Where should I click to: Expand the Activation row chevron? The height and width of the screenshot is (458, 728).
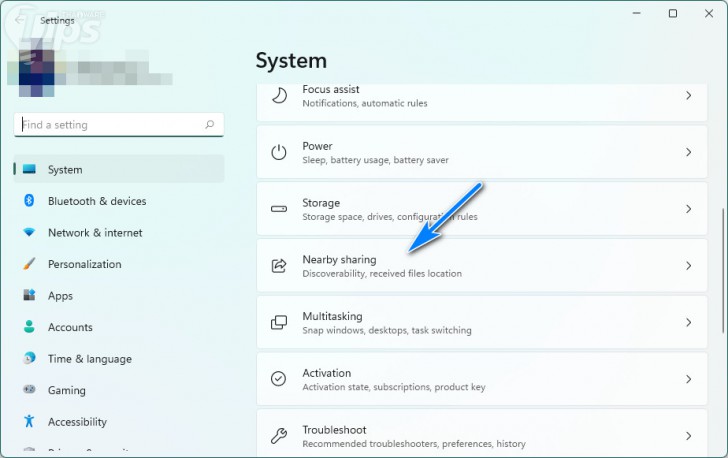click(689, 379)
